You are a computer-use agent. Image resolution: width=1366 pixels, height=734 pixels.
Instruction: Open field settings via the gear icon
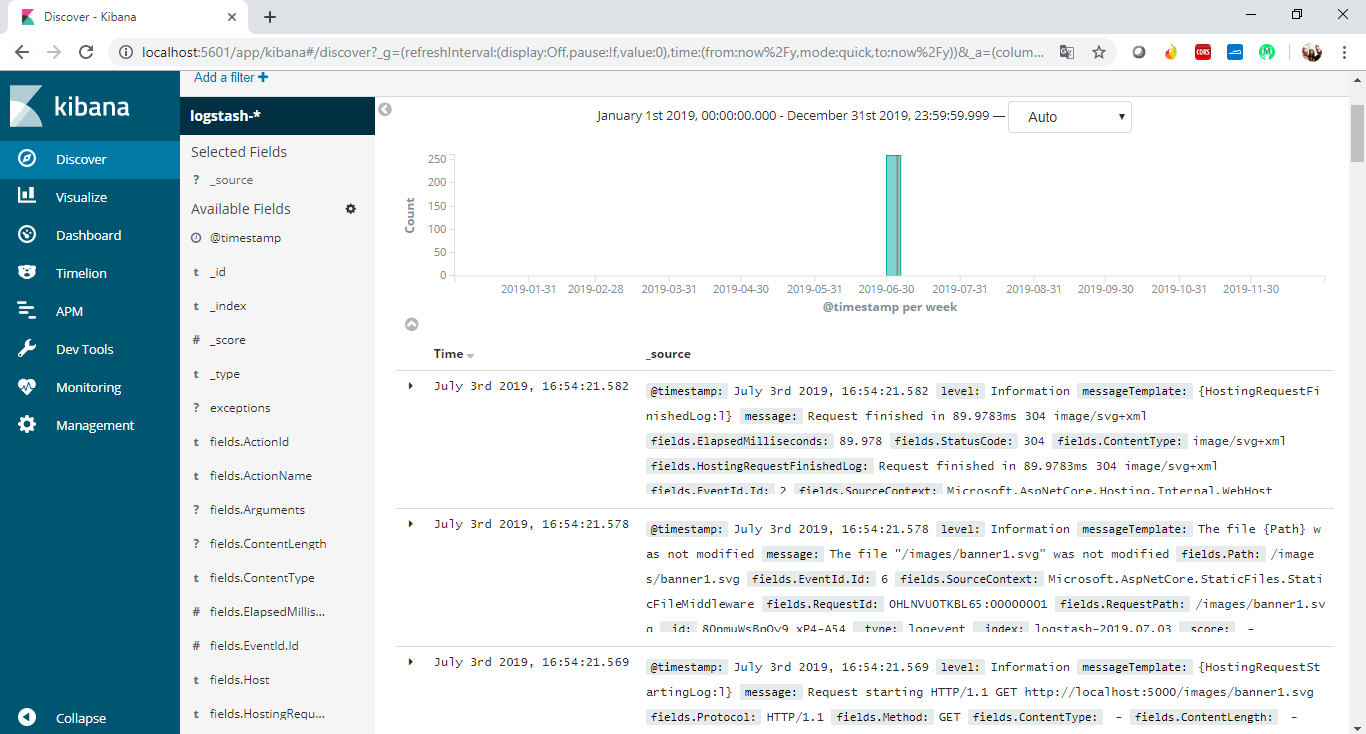pos(350,209)
